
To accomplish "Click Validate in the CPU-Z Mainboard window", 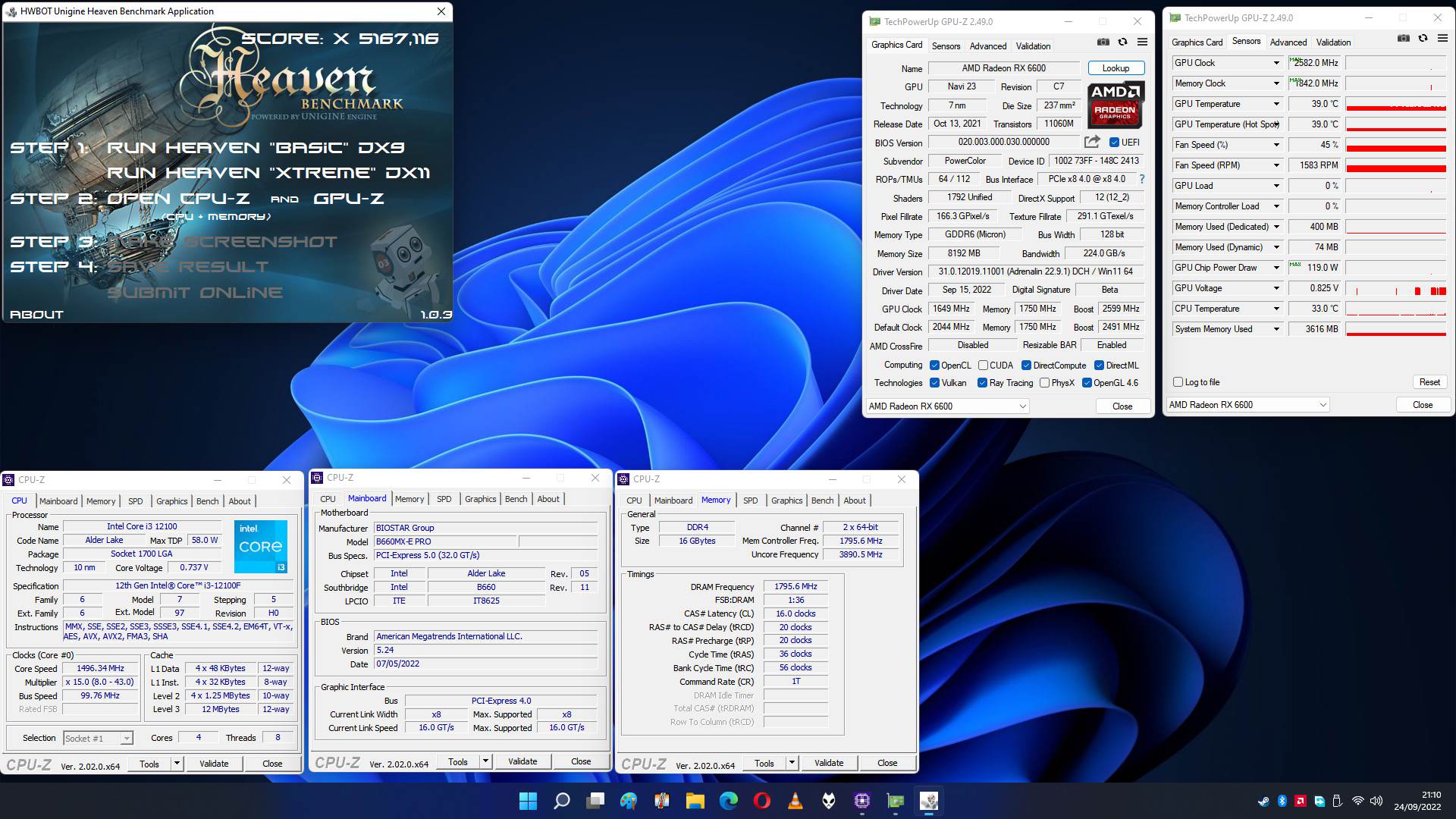I will [522, 761].
